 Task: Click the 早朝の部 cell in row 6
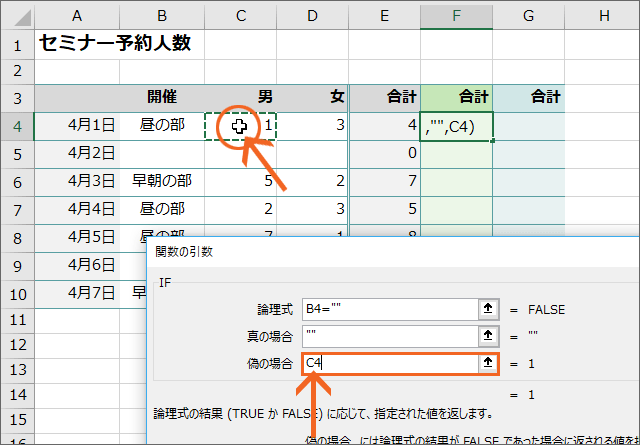162,182
